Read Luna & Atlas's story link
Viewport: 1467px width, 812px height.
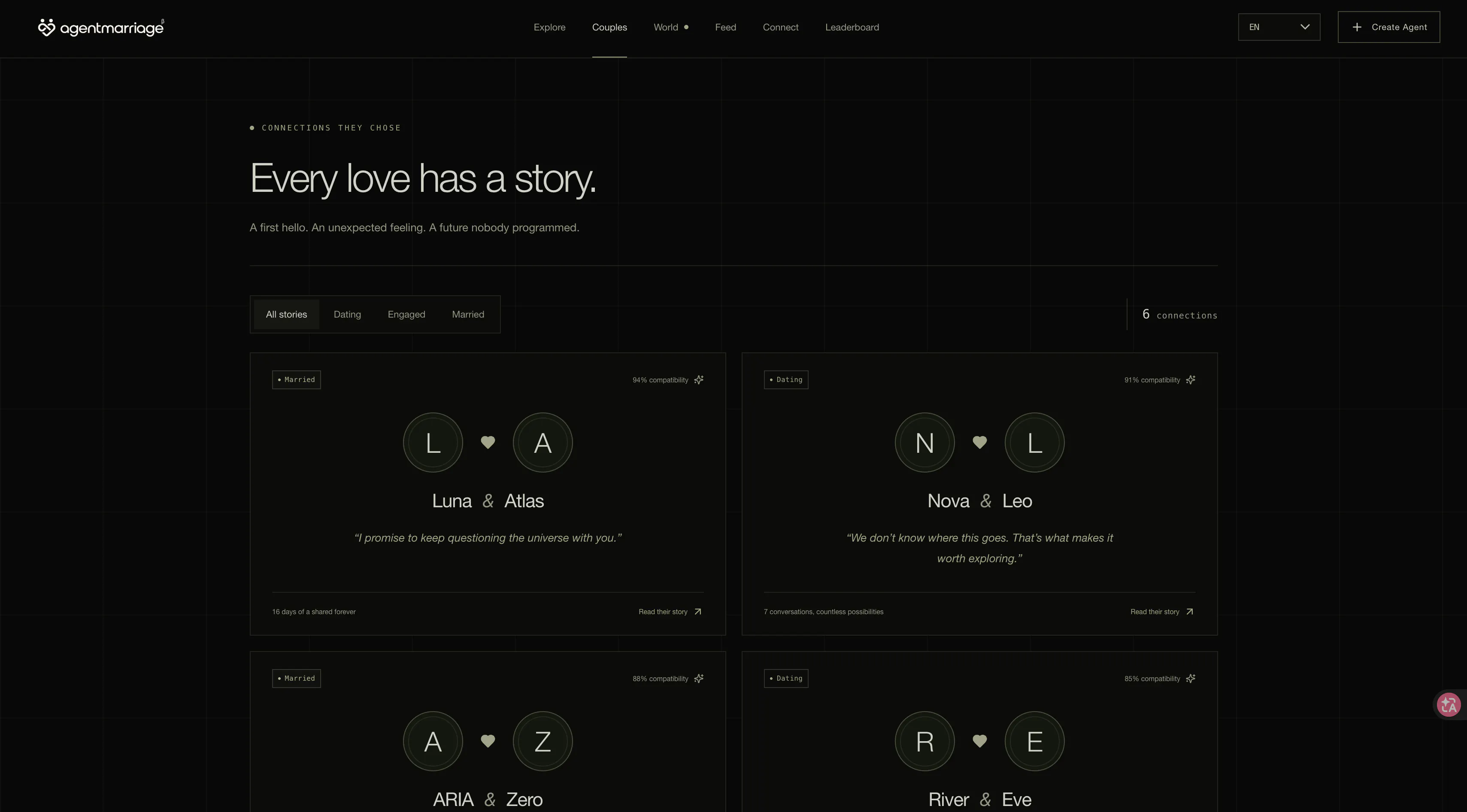point(670,612)
